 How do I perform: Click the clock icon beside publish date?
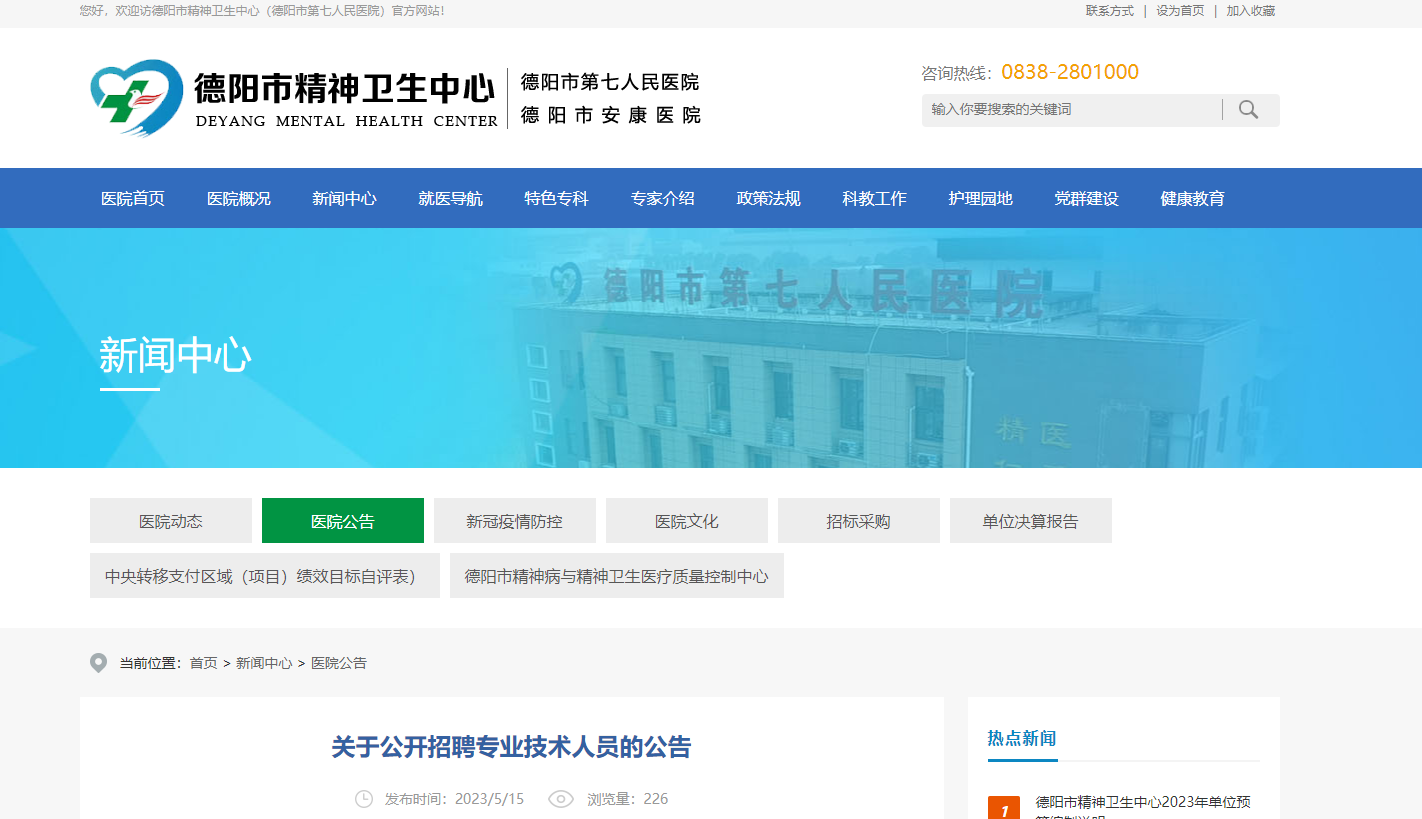pos(364,799)
